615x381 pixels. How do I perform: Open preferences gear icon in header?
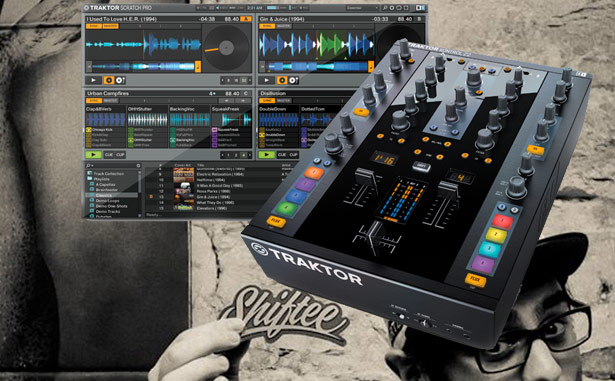pyautogui.click(x=392, y=8)
